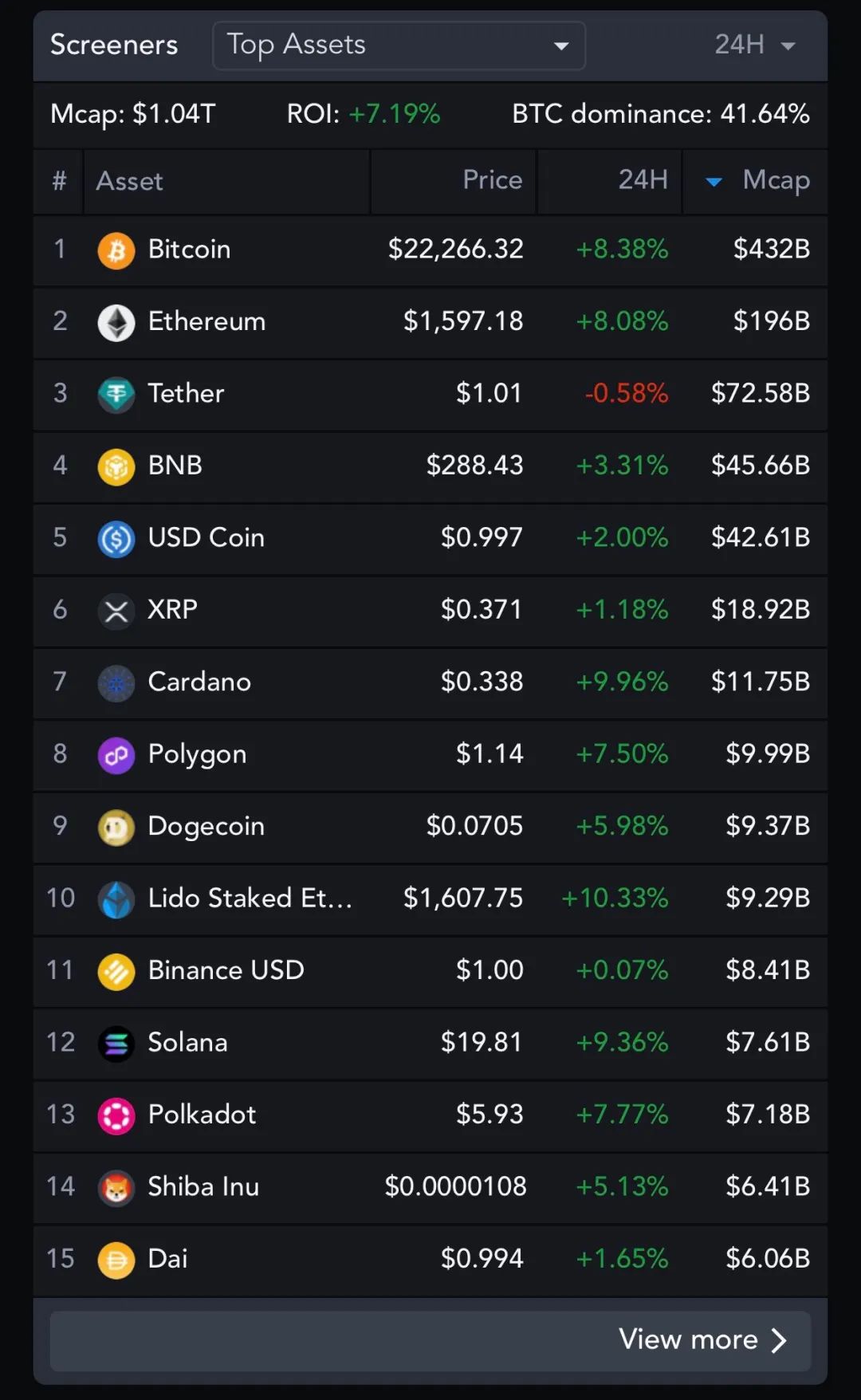Image resolution: width=861 pixels, height=1400 pixels.
Task: Click the Polygon purple icon
Action: (x=116, y=755)
